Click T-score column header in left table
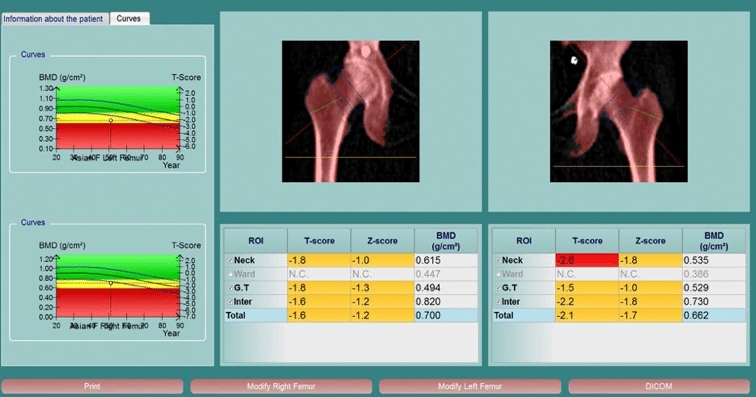756x397 pixels. click(319, 241)
